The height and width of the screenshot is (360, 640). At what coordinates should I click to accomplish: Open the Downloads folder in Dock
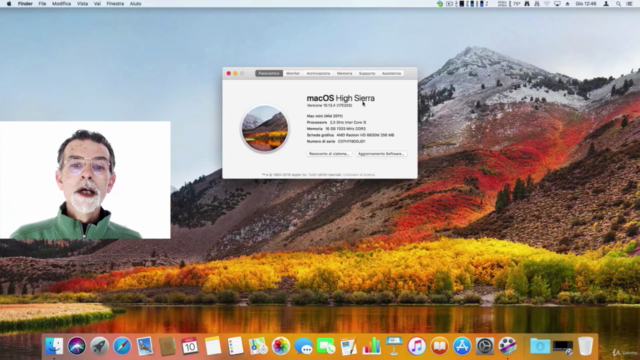coord(540,347)
